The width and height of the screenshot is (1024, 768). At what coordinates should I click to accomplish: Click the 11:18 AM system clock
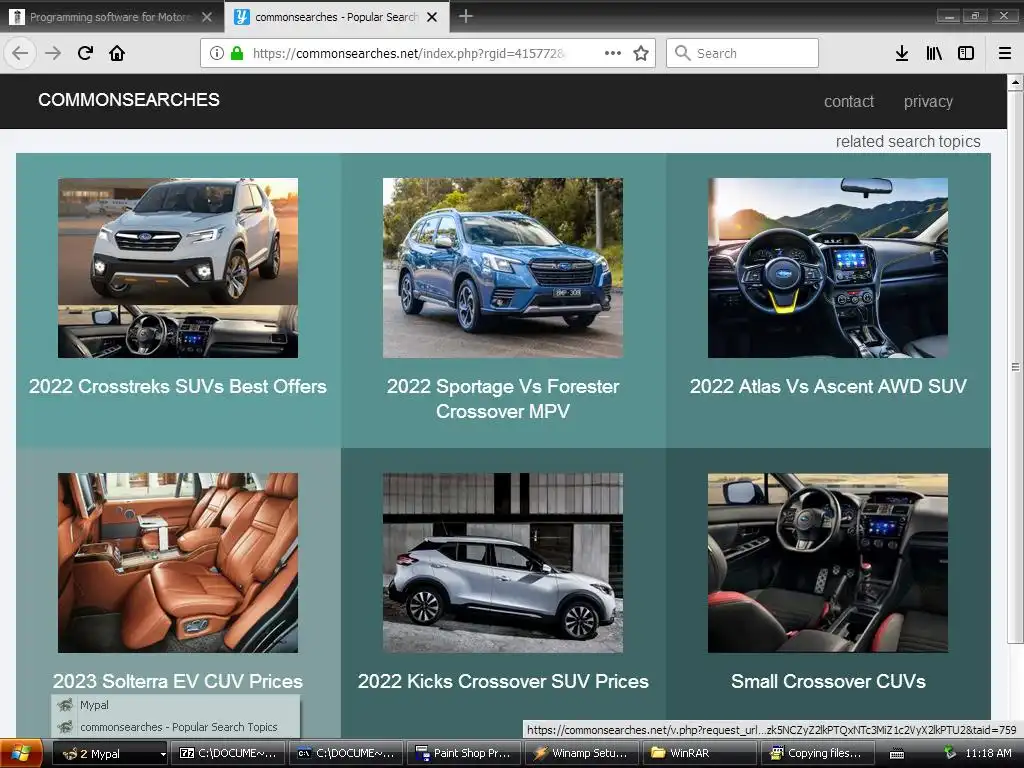(988, 754)
